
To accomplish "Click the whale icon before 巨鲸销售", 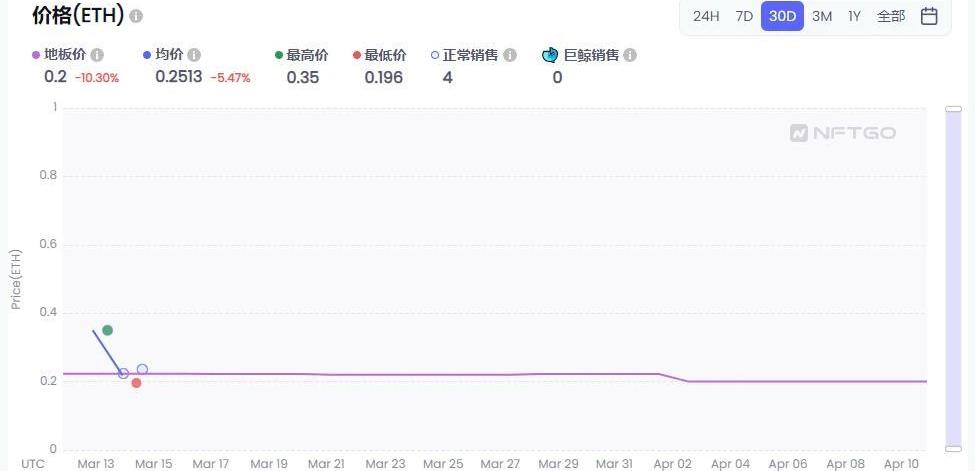I will coord(549,55).
